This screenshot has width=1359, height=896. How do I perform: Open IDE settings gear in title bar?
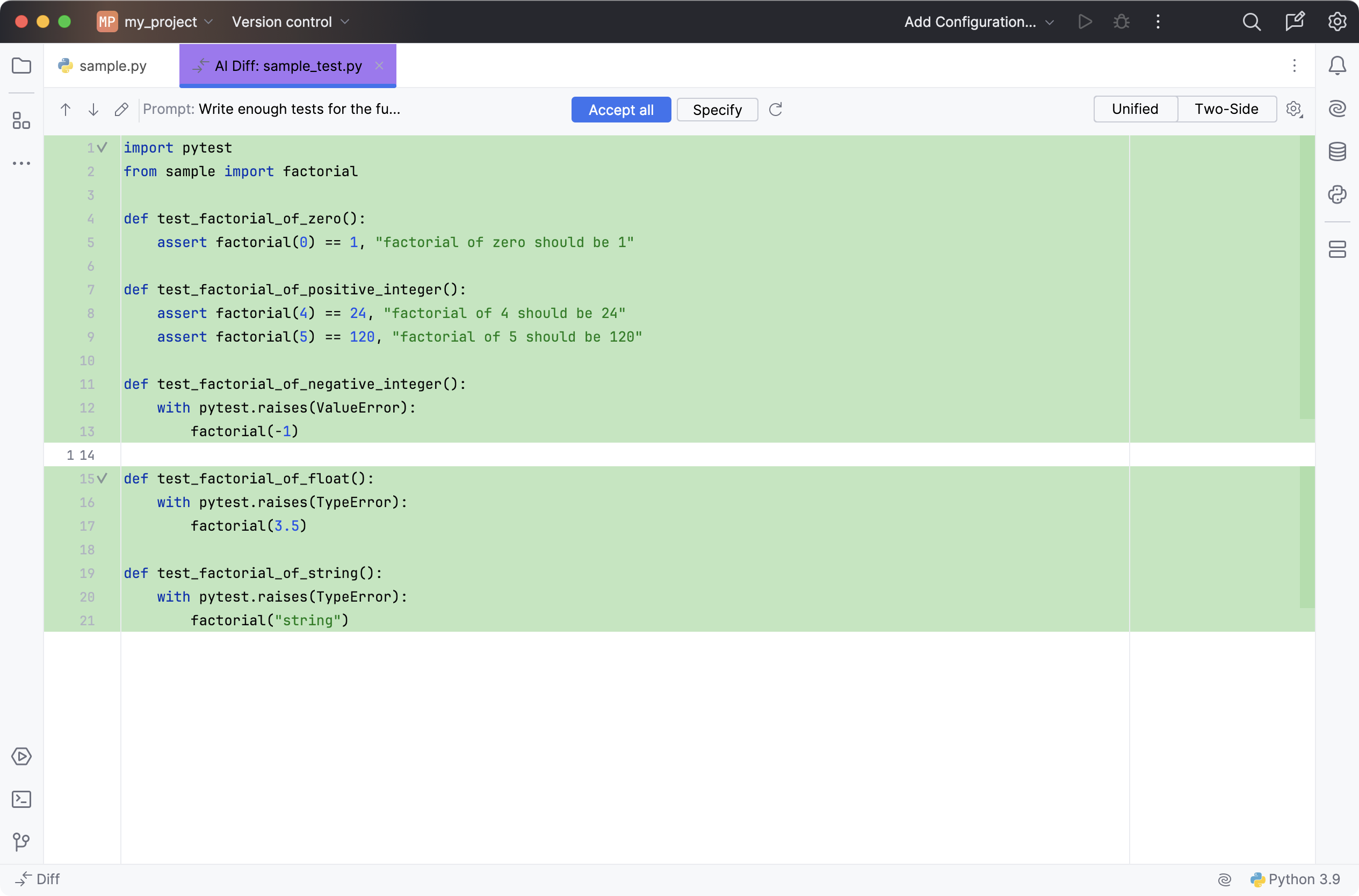coord(1337,21)
